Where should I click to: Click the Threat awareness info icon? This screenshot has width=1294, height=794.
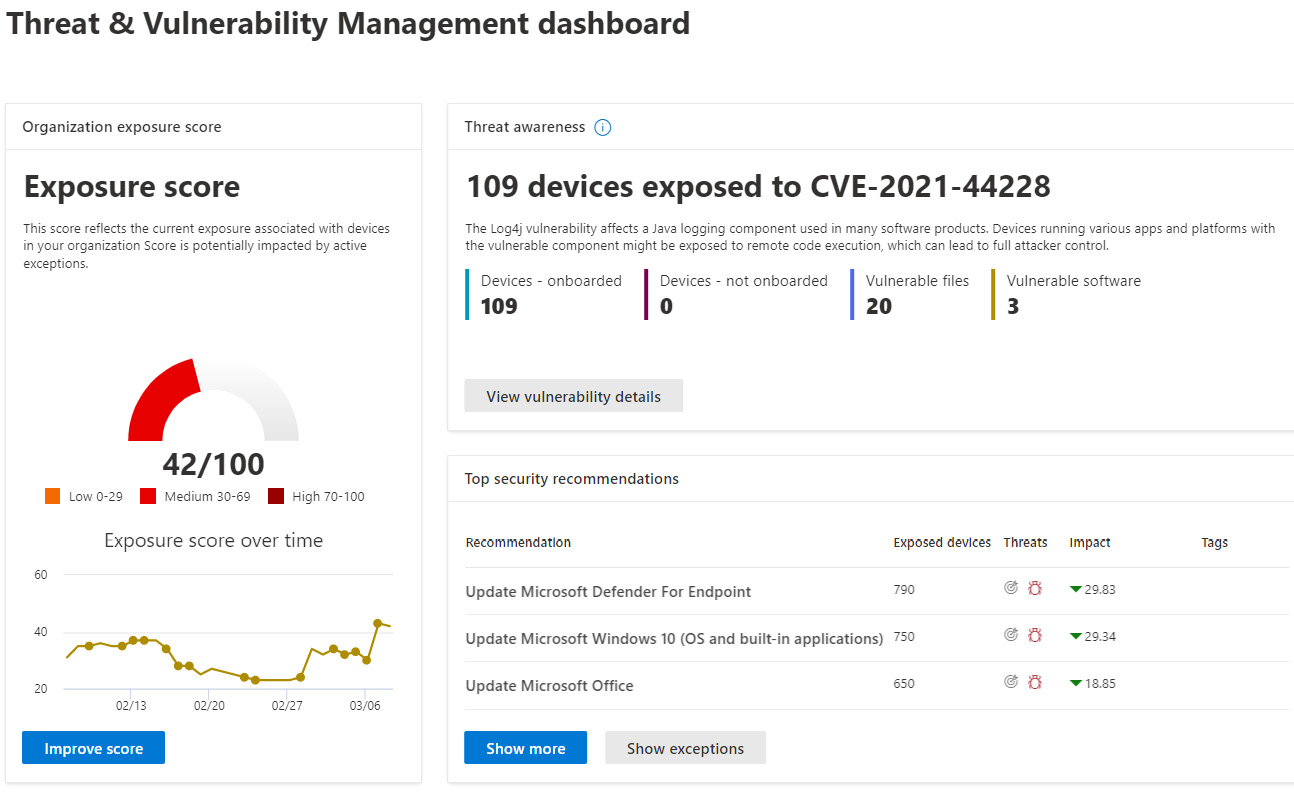602,127
